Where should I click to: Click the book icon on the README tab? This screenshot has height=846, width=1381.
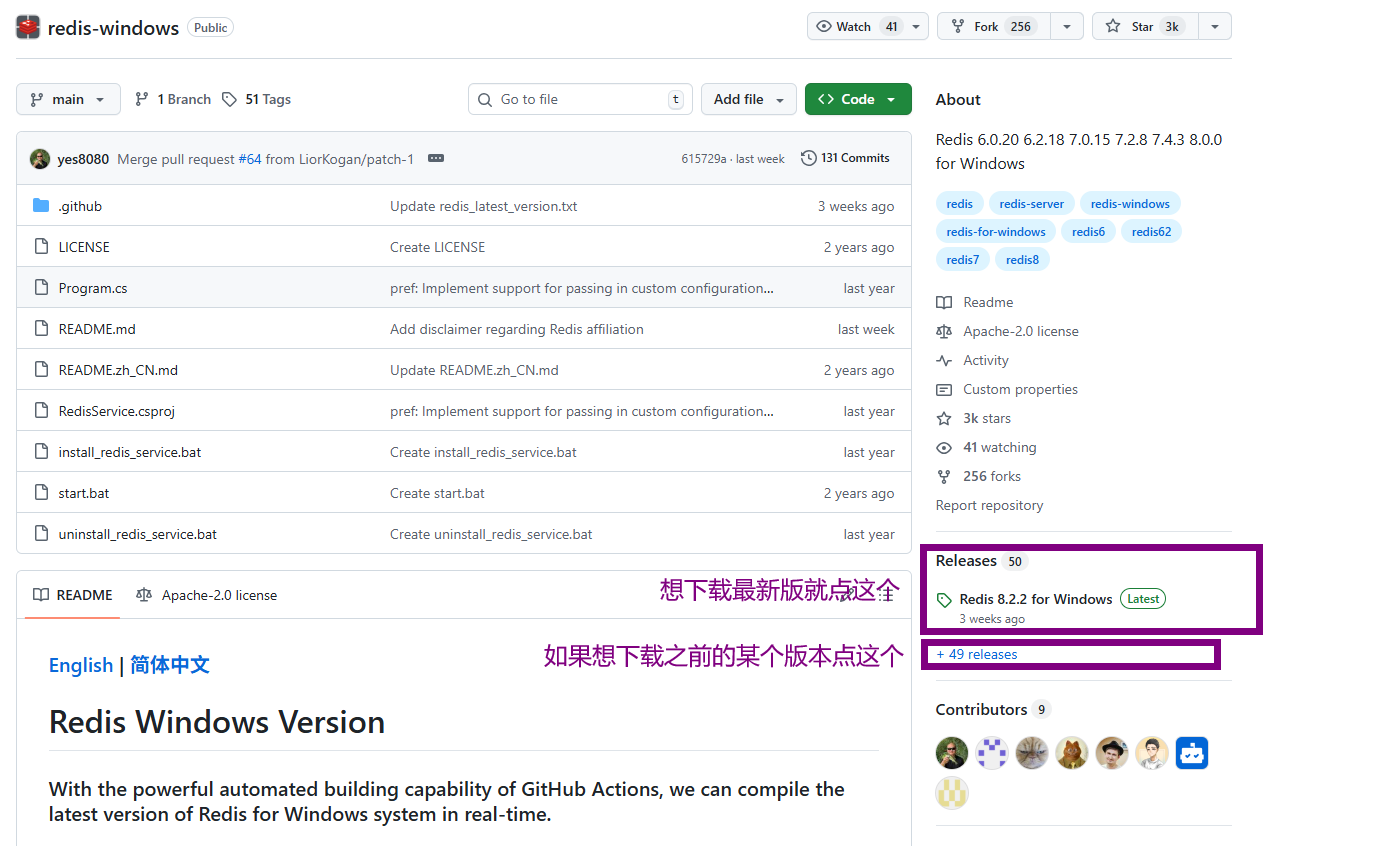(x=41, y=595)
